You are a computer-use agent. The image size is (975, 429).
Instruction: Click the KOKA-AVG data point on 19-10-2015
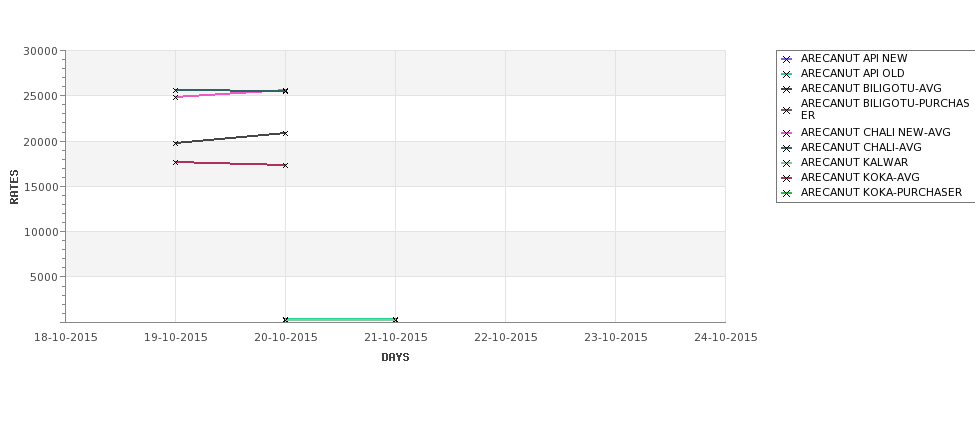(175, 162)
